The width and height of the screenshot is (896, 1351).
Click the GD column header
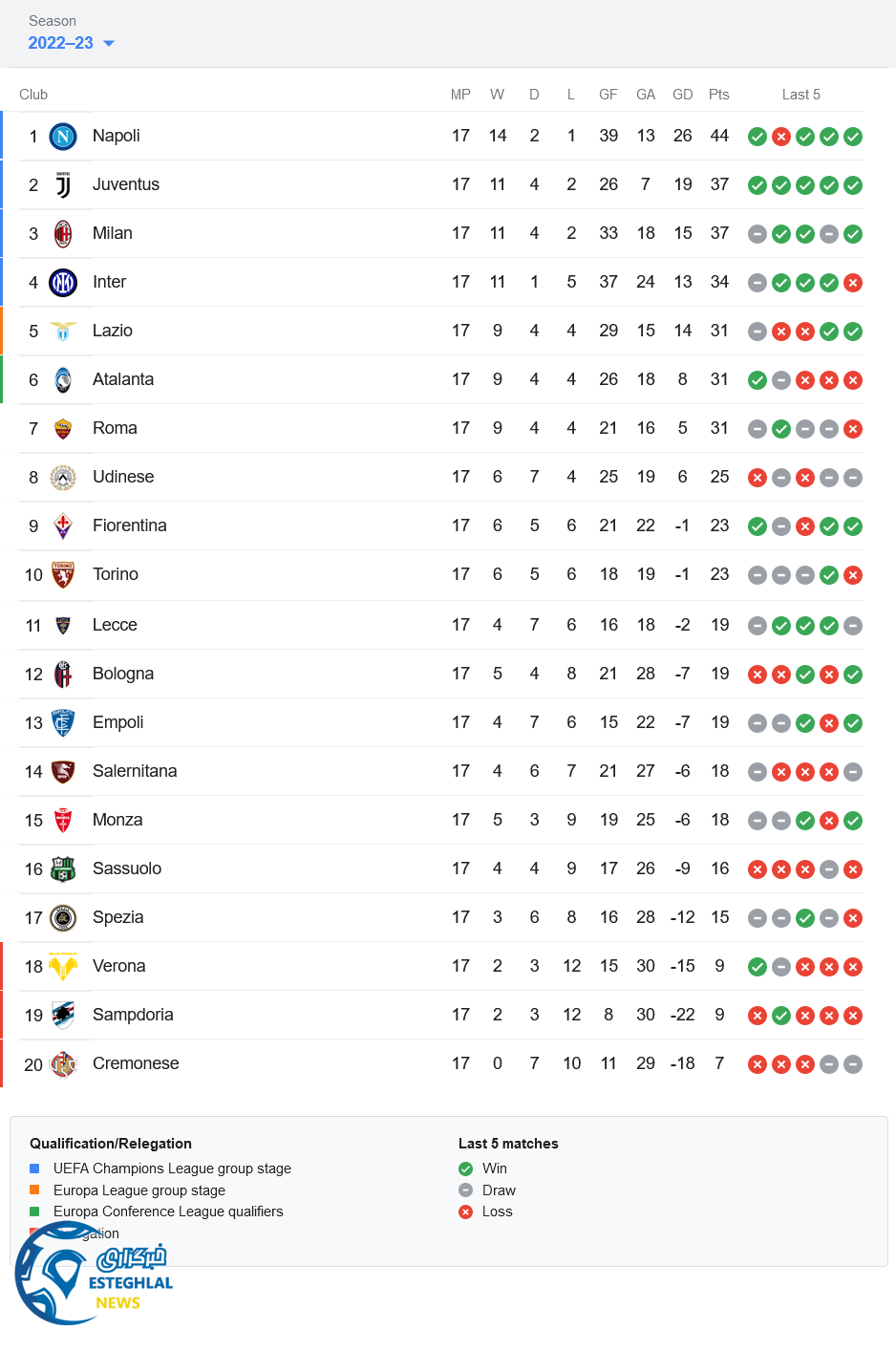click(682, 95)
